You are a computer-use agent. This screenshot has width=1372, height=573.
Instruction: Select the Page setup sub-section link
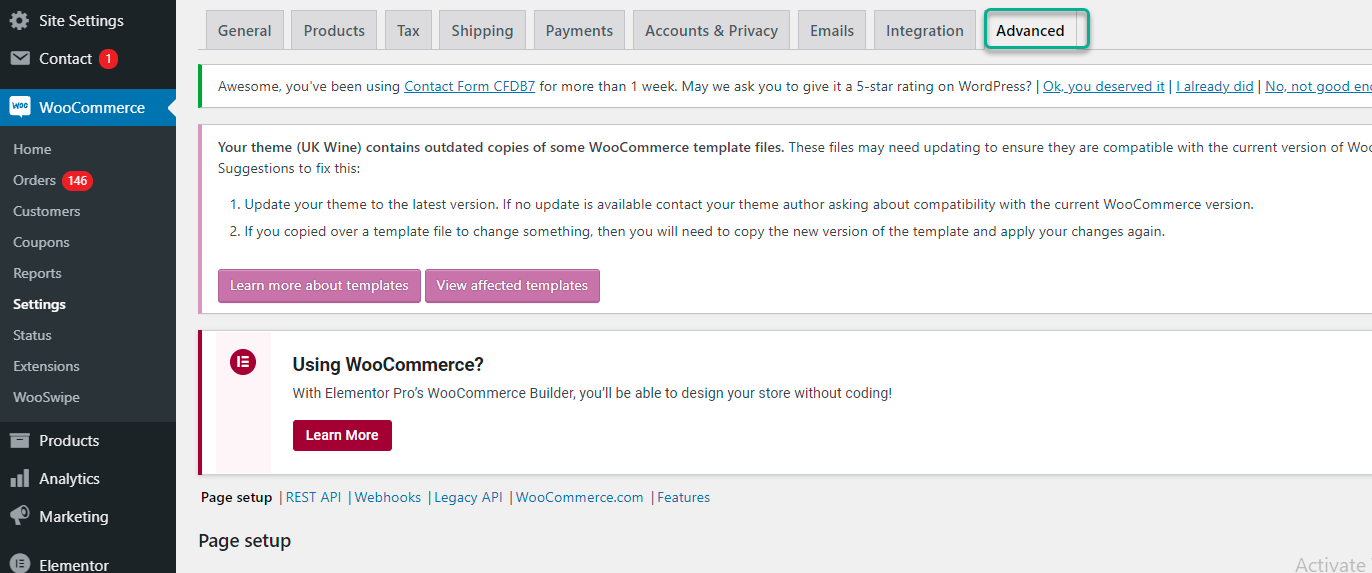[x=236, y=497]
